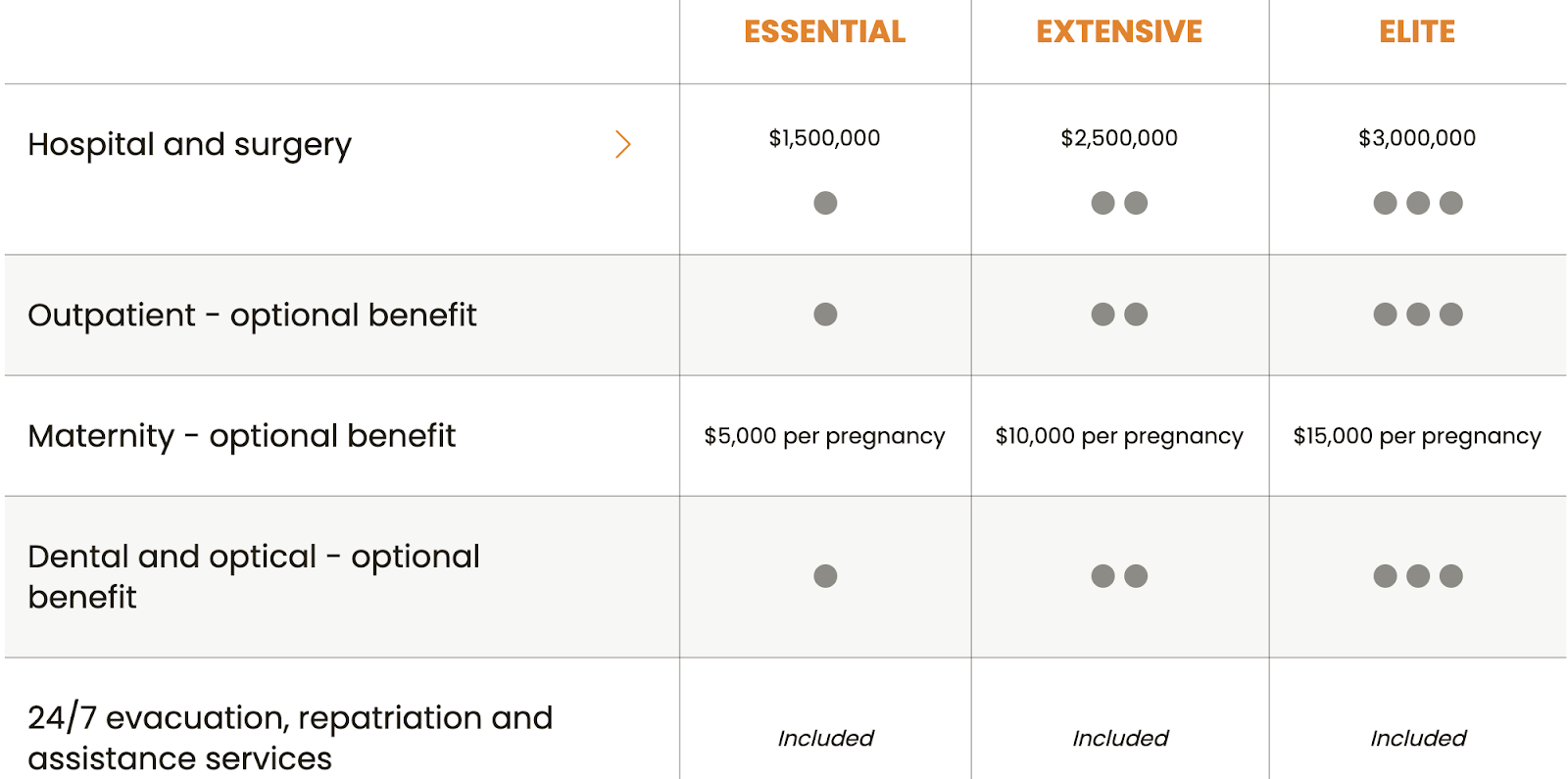
Task: Click Essential single dot in Outpatient row
Action: pos(825,315)
